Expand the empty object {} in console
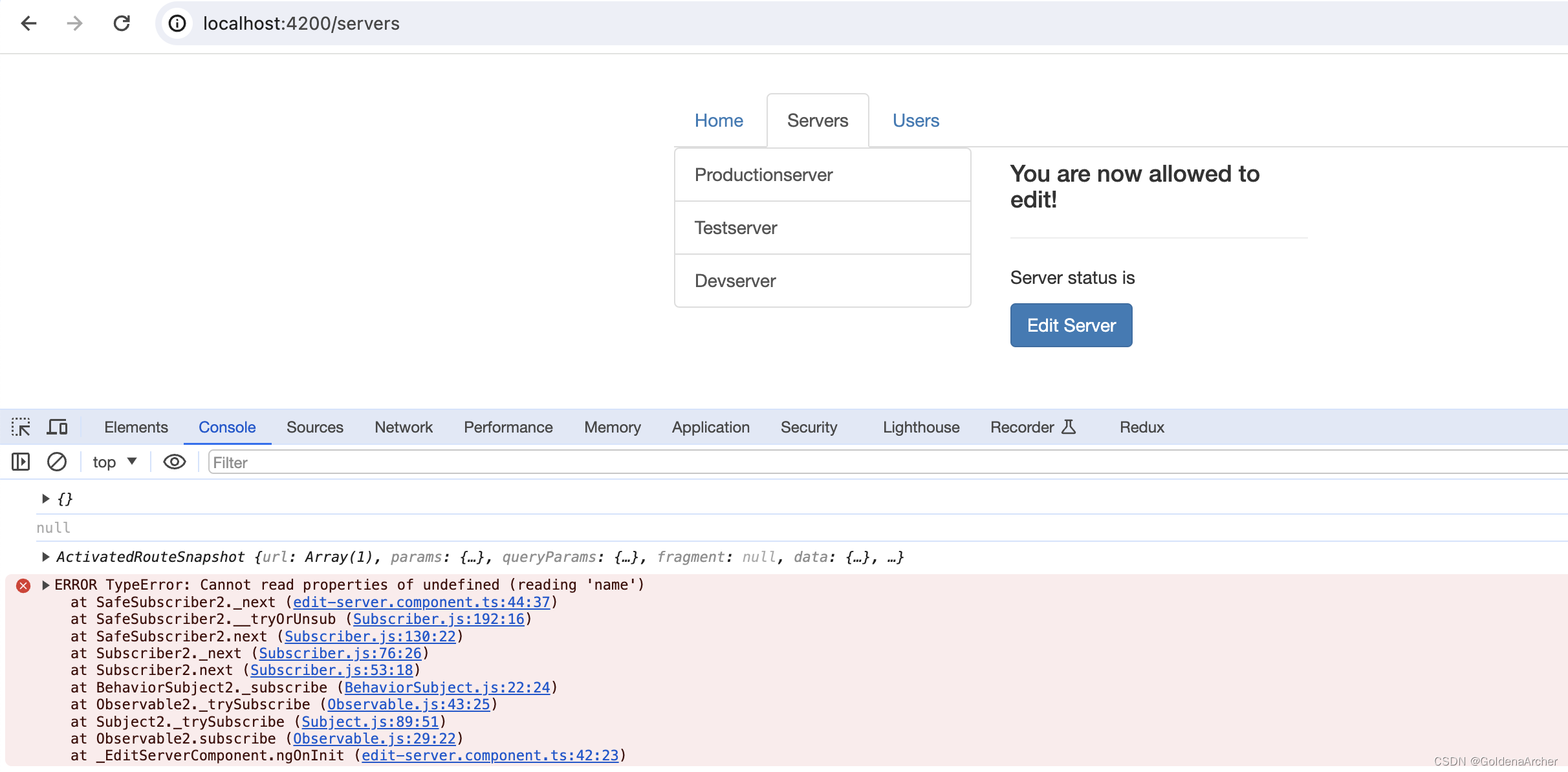Screen dimensions: 1568x772 point(44,498)
